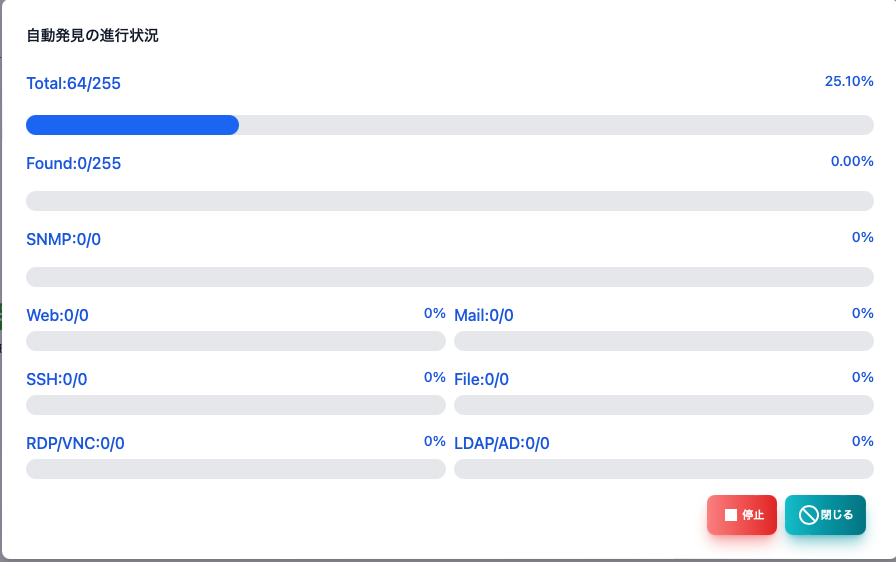Click the prohibition circle icon on 閉じる
The height and width of the screenshot is (562, 896).
809,515
